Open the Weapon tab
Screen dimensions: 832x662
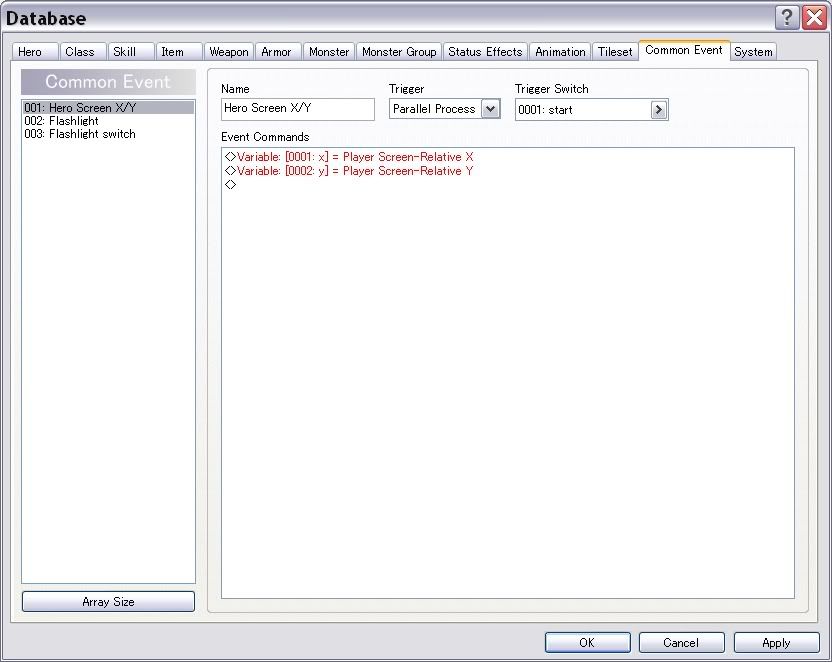coord(229,52)
